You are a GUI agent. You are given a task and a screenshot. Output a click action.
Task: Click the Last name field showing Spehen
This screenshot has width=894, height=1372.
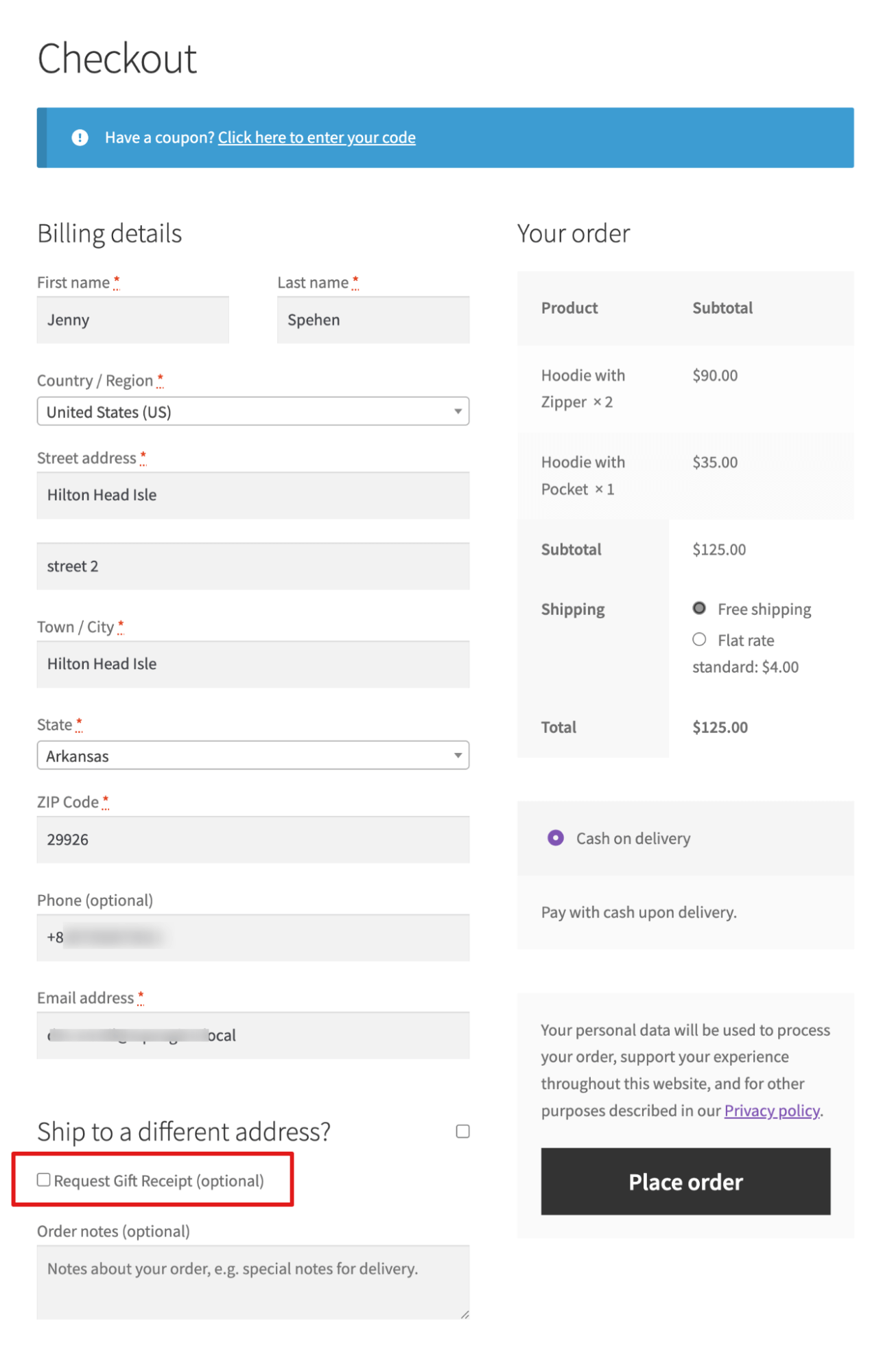373,319
